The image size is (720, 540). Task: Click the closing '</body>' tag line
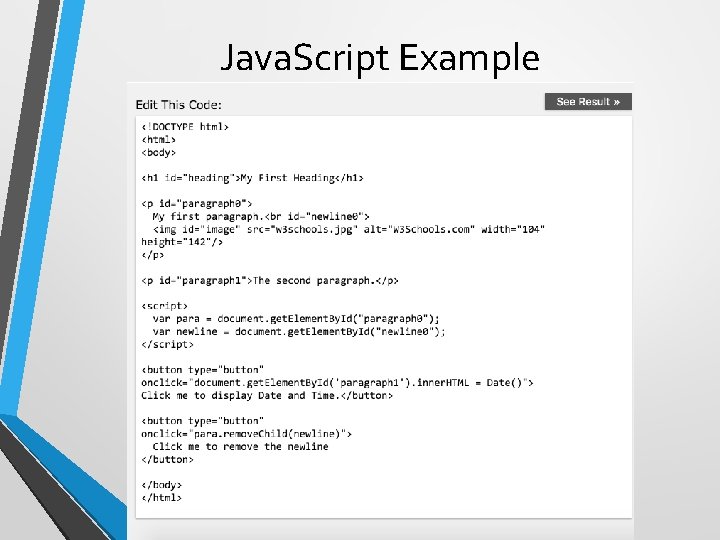[162, 485]
